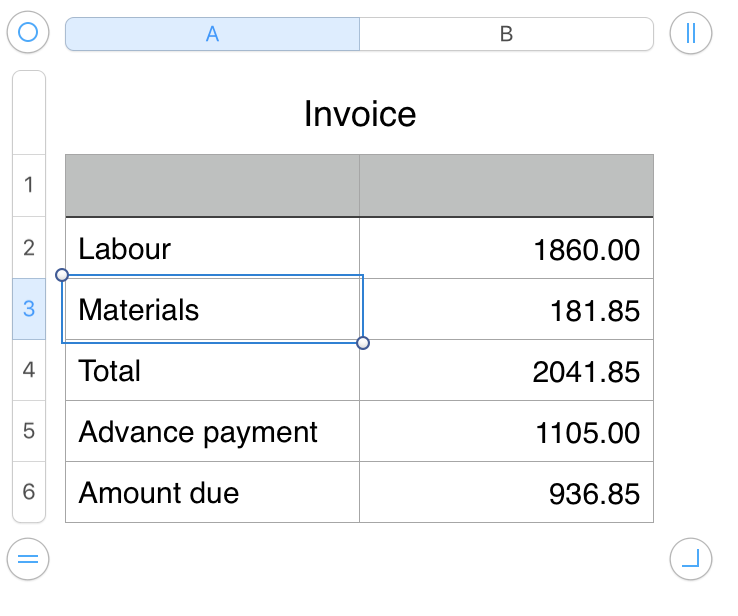Select row 5 header
The image size is (738, 616).
tap(29, 431)
